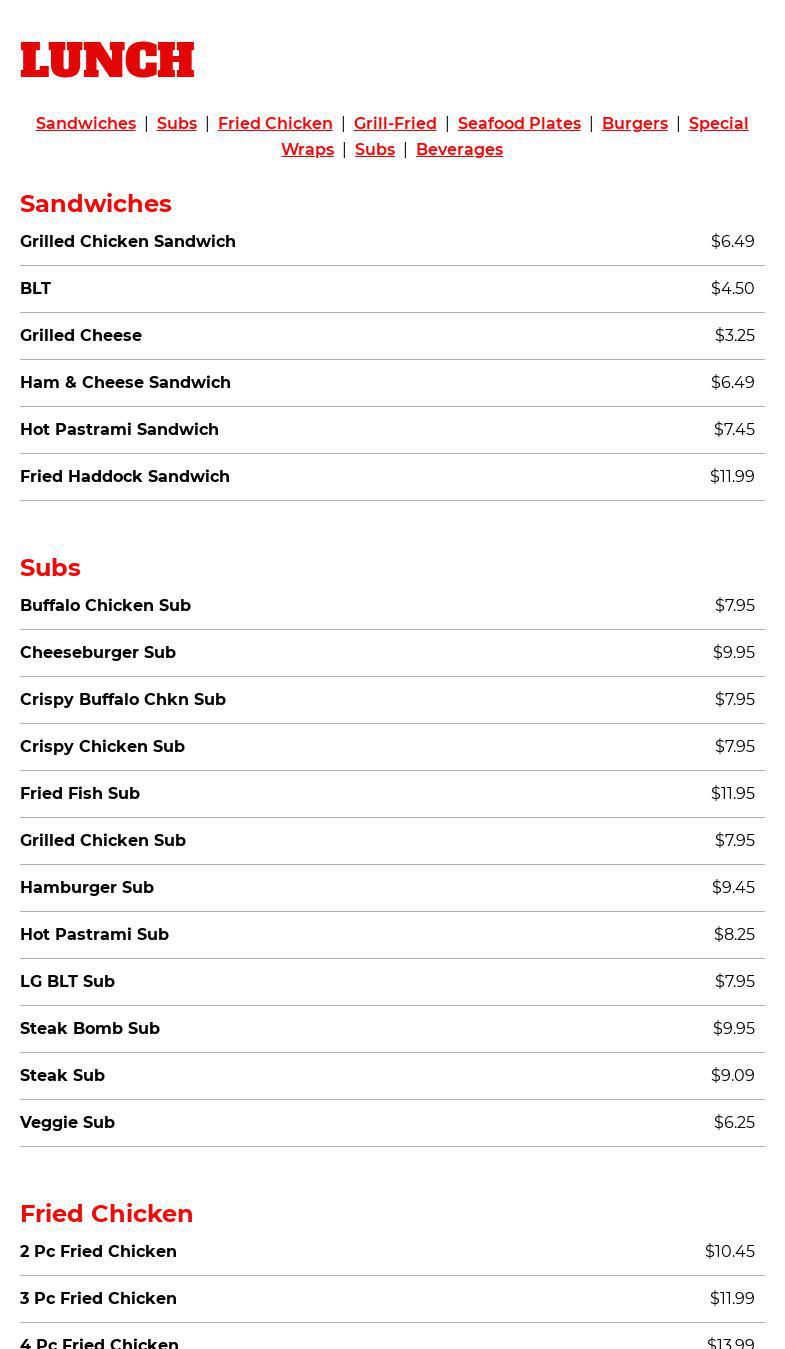This screenshot has width=785, height=1349.
Task: Click the Buffalo Chicken Sub item
Action: click(x=105, y=605)
